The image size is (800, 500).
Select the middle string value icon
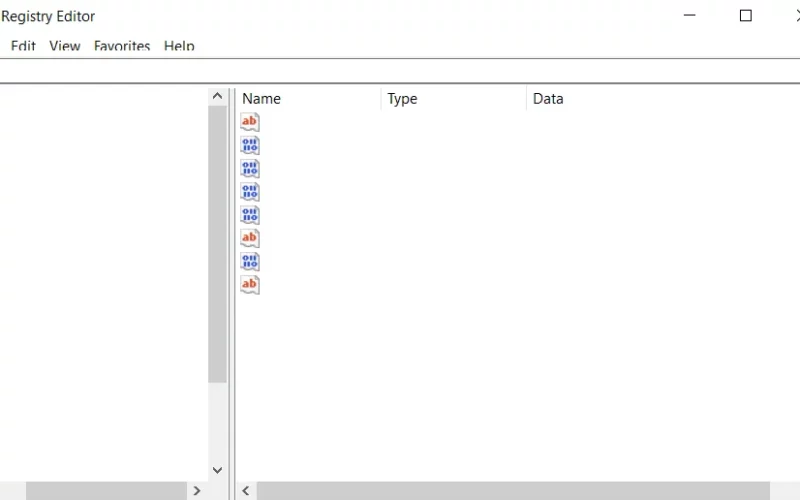click(x=250, y=238)
